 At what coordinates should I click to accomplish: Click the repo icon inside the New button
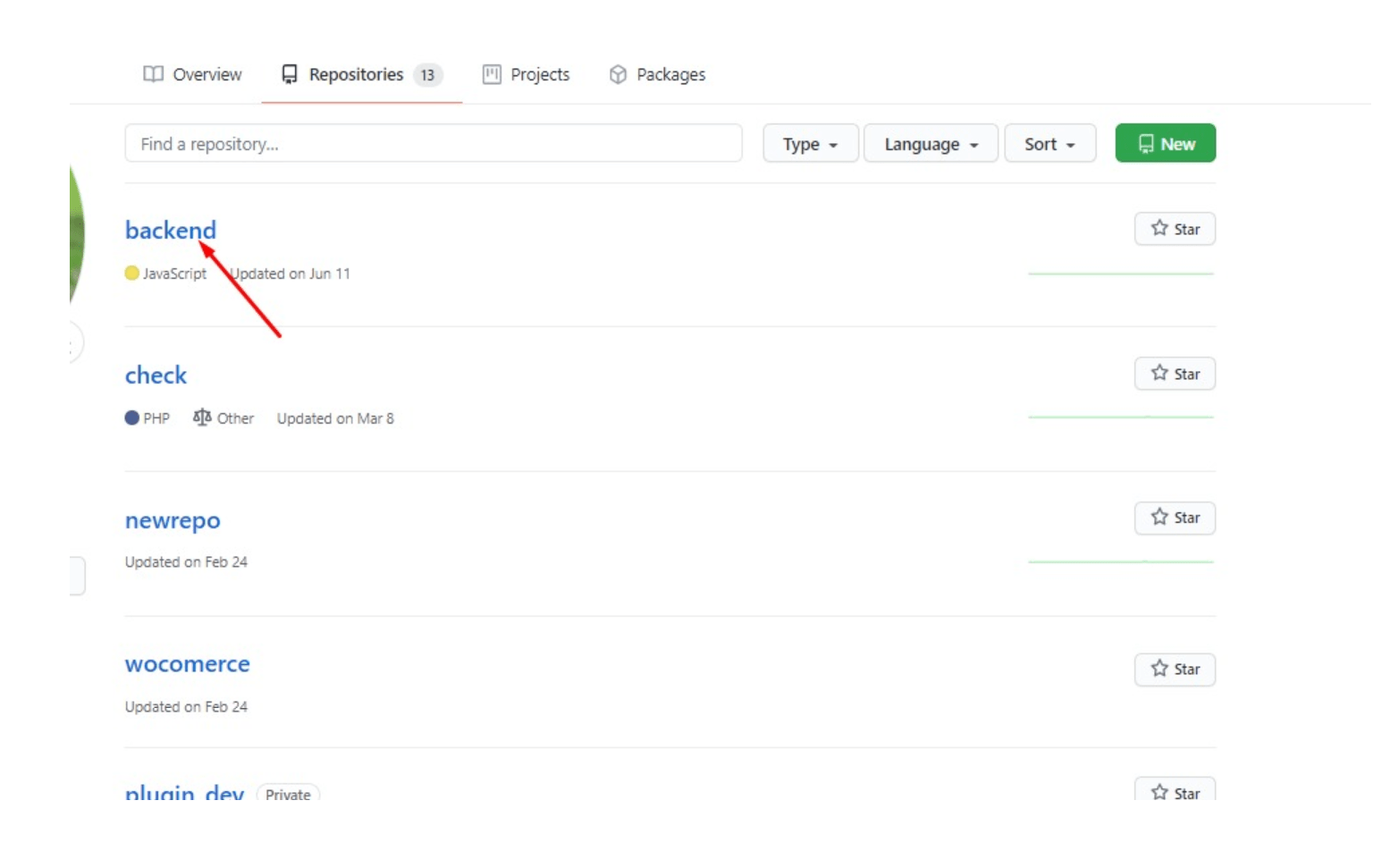(x=1147, y=142)
